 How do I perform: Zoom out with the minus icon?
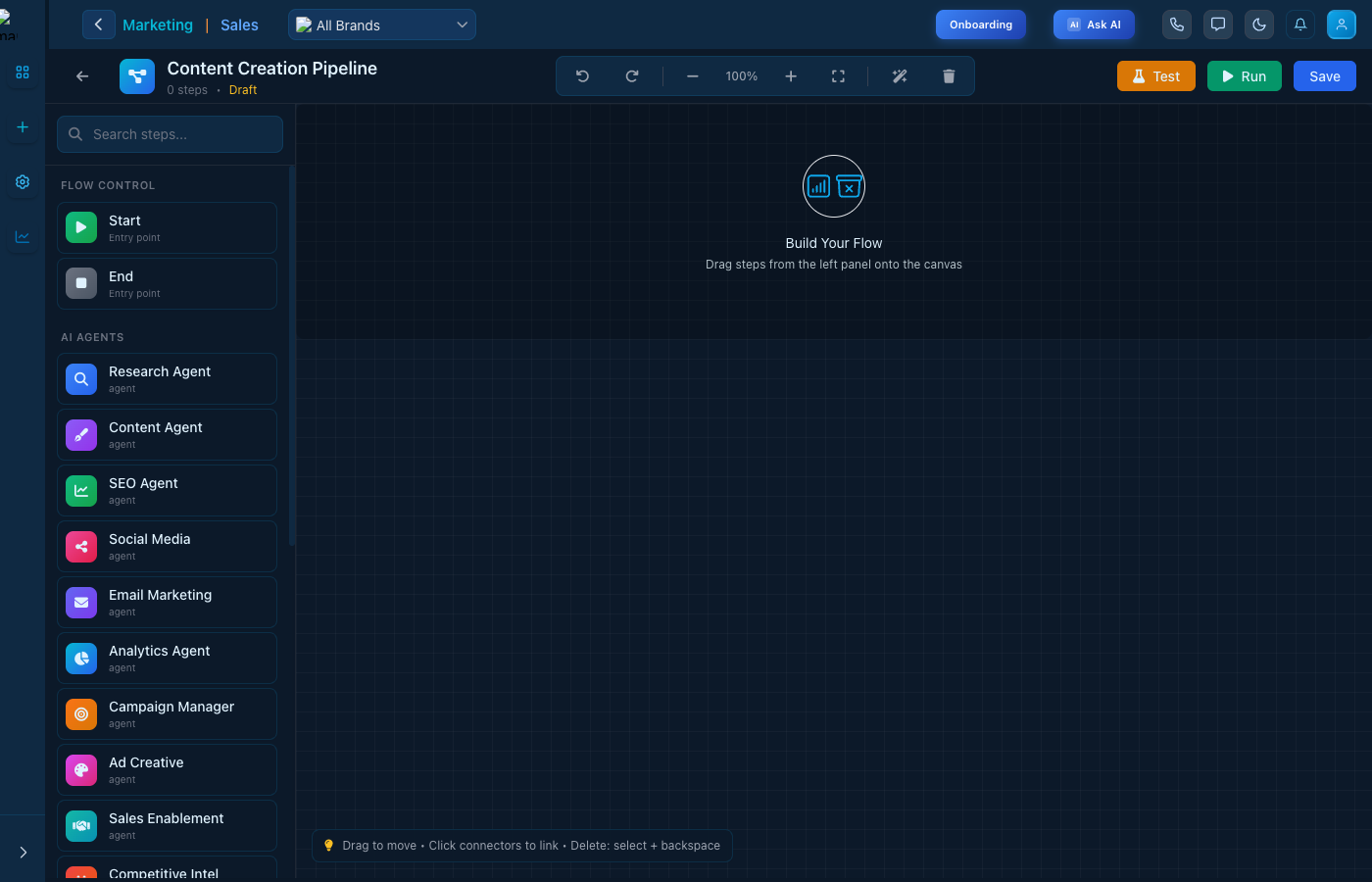coord(693,76)
